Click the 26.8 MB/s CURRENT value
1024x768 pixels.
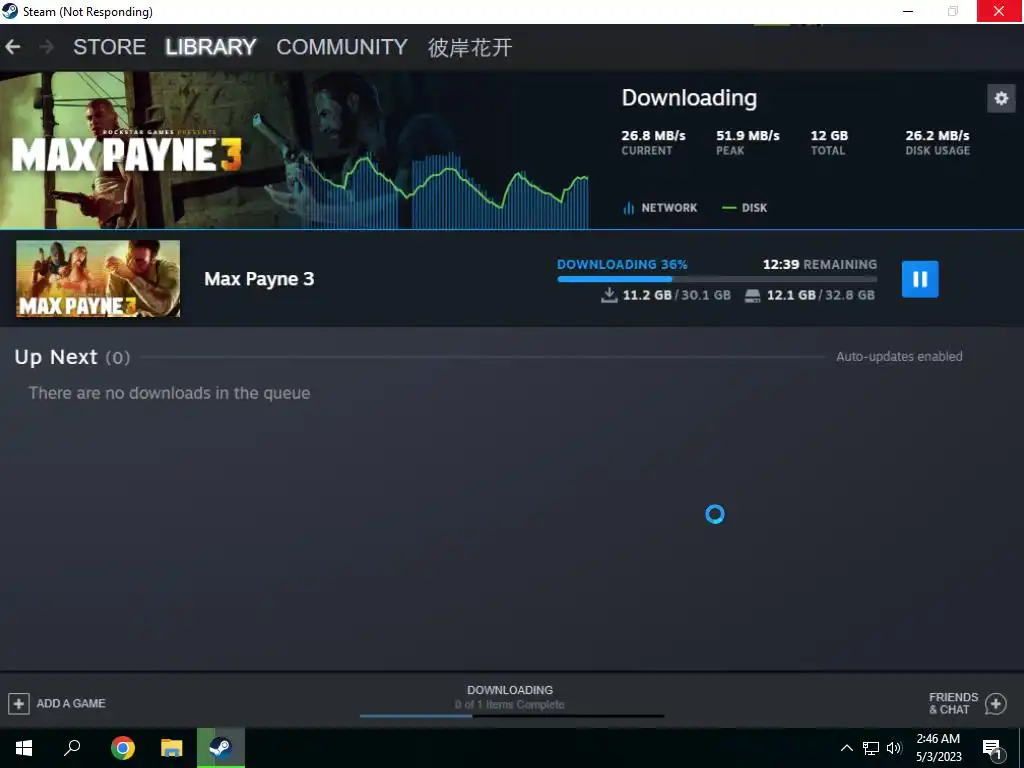click(653, 136)
